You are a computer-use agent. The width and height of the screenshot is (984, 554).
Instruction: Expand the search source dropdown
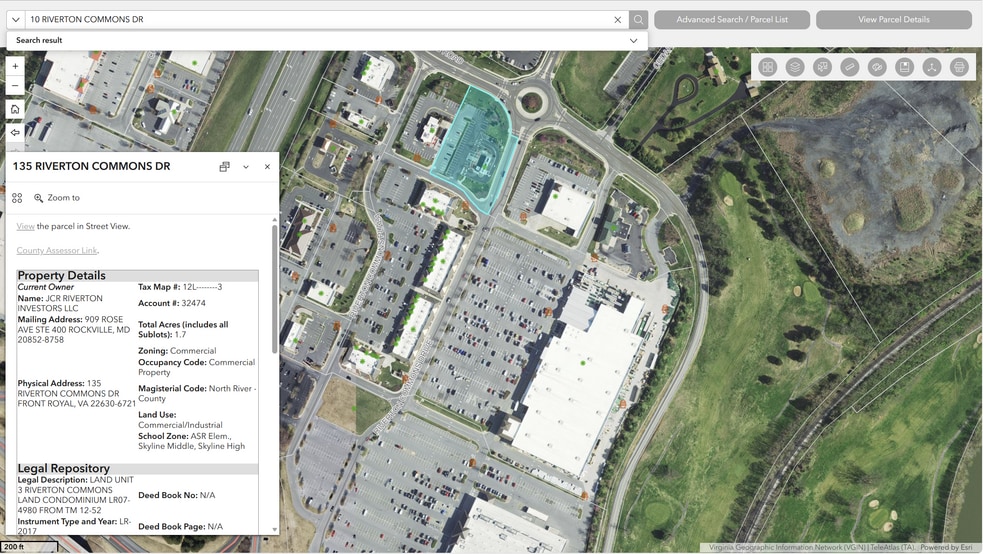pos(16,19)
